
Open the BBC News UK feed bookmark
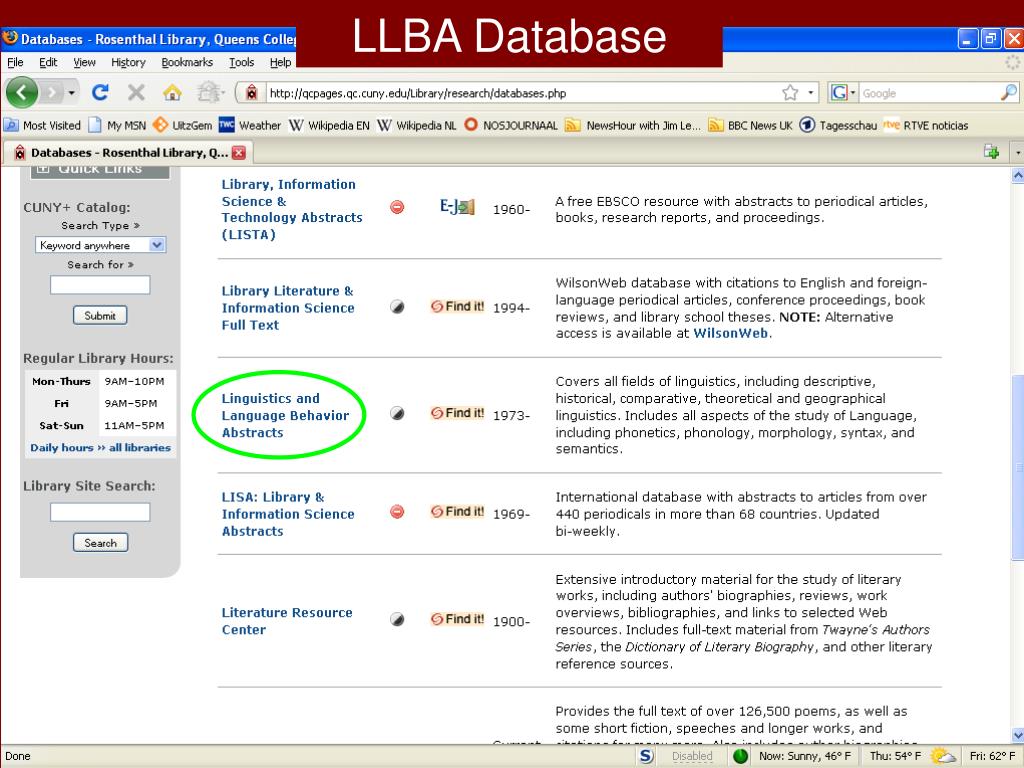click(x=750, y=125)
